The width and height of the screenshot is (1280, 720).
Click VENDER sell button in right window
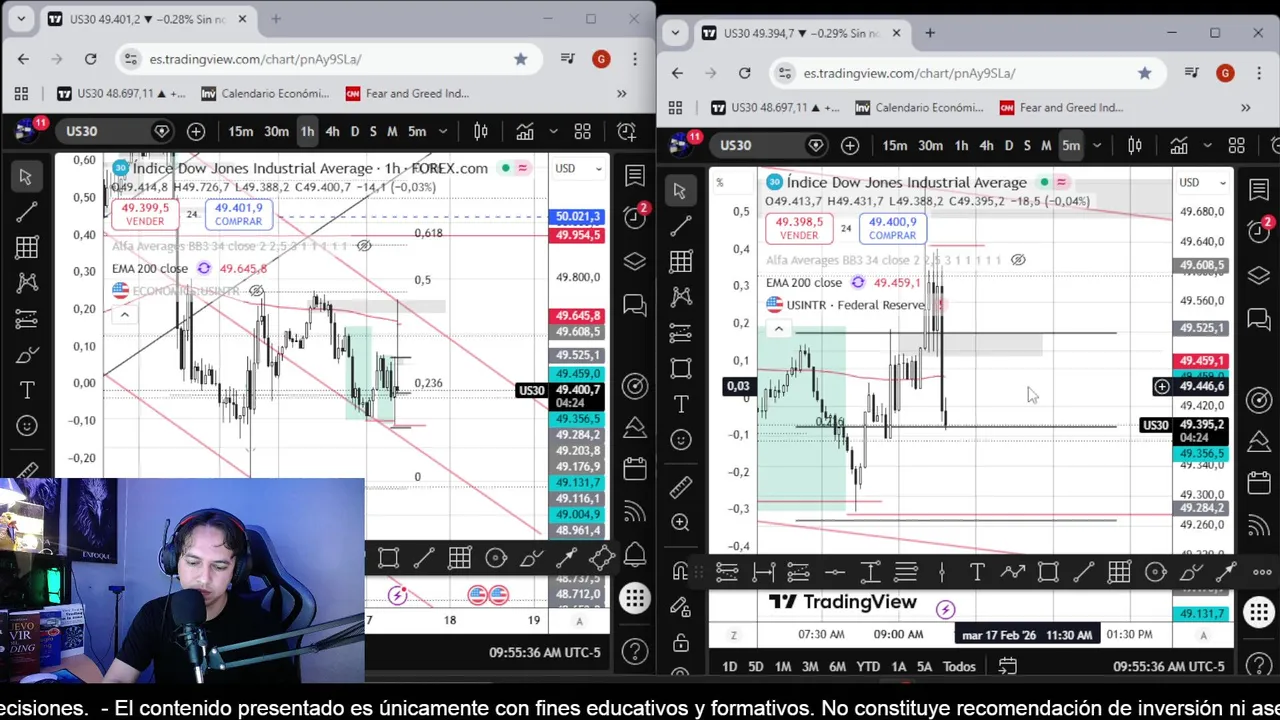(x=799, y=228)
